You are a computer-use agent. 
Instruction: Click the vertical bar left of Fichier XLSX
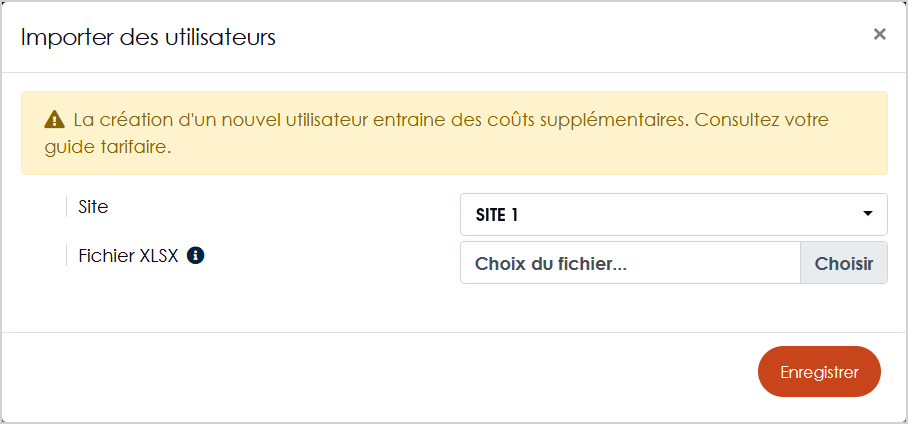pyautogui.click(x=67, y=255)
